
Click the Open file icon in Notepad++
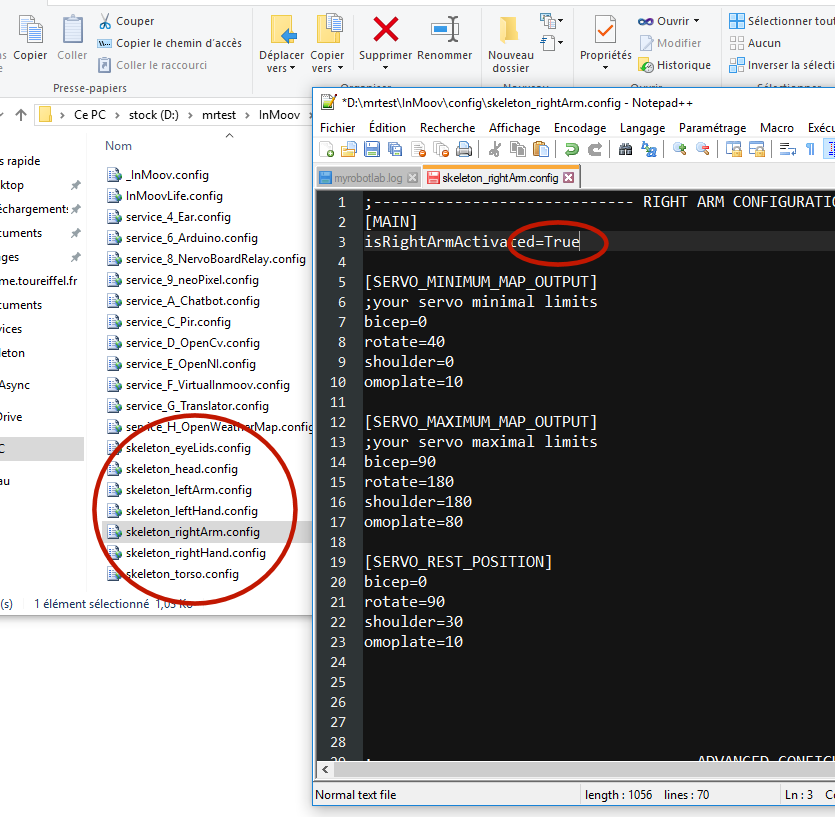[349, 150]
